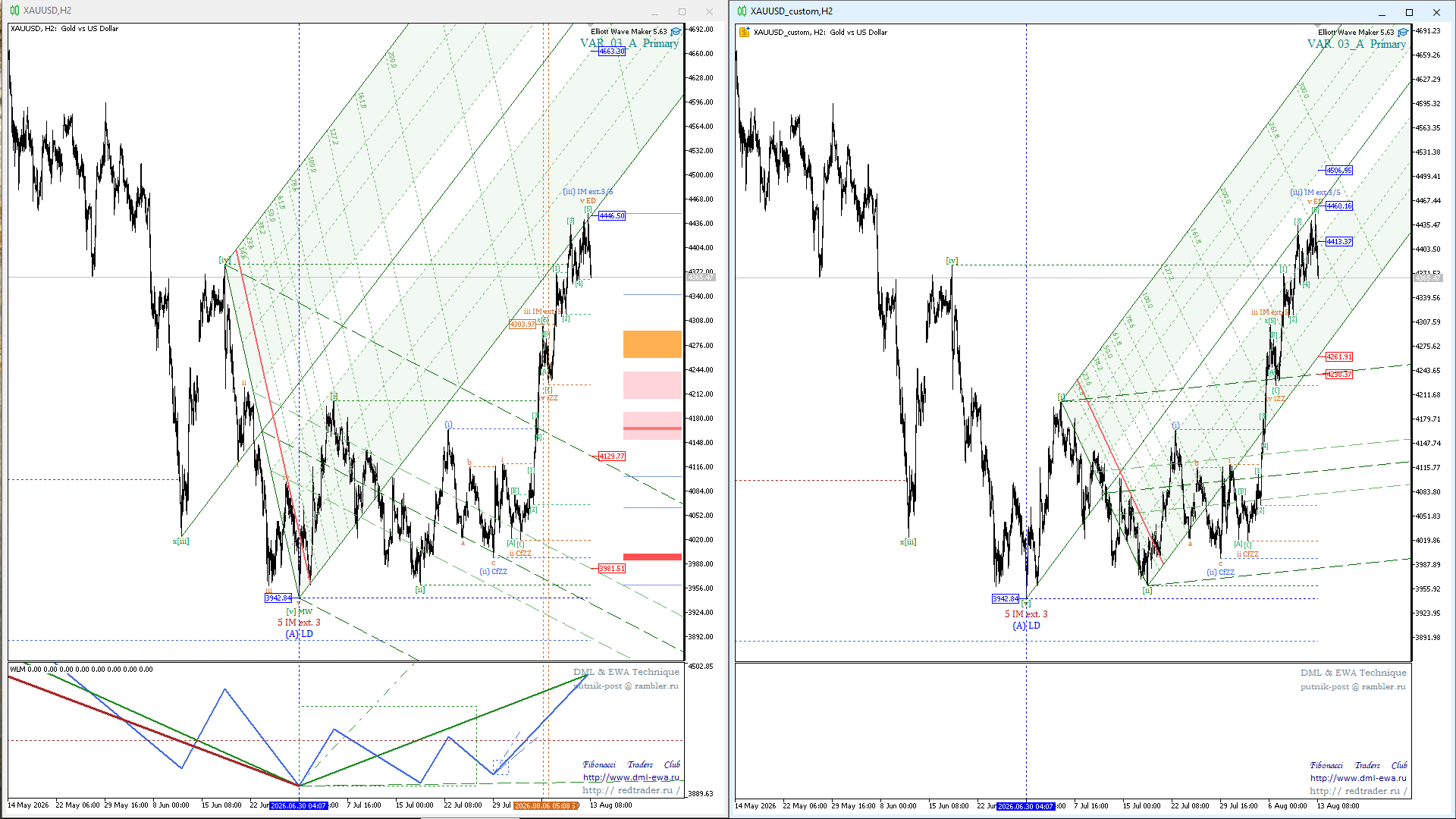Screen dimensions: 1456x819
Task: Click the XAUUSD_custom,H2 window title icon
Action: 742,11
